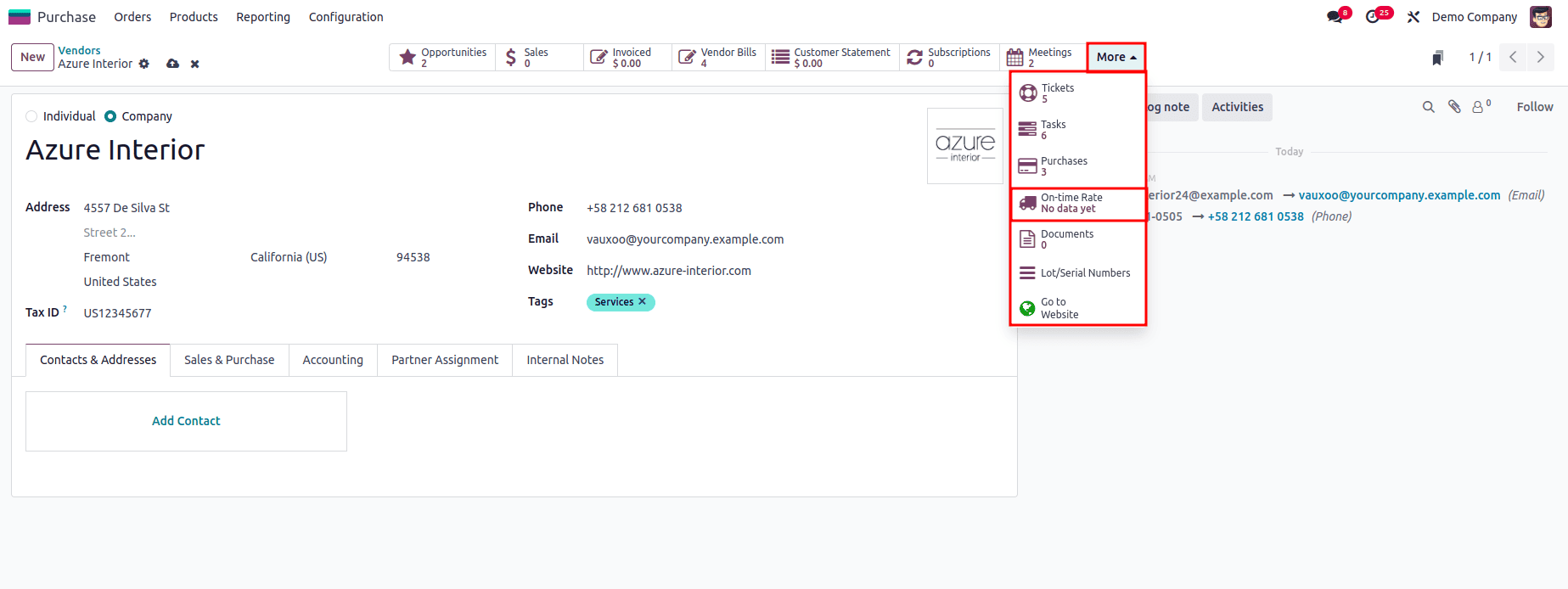Show followers count icon
The width and height of the screenshot is (1568, 589).
tap(1481, 106)
